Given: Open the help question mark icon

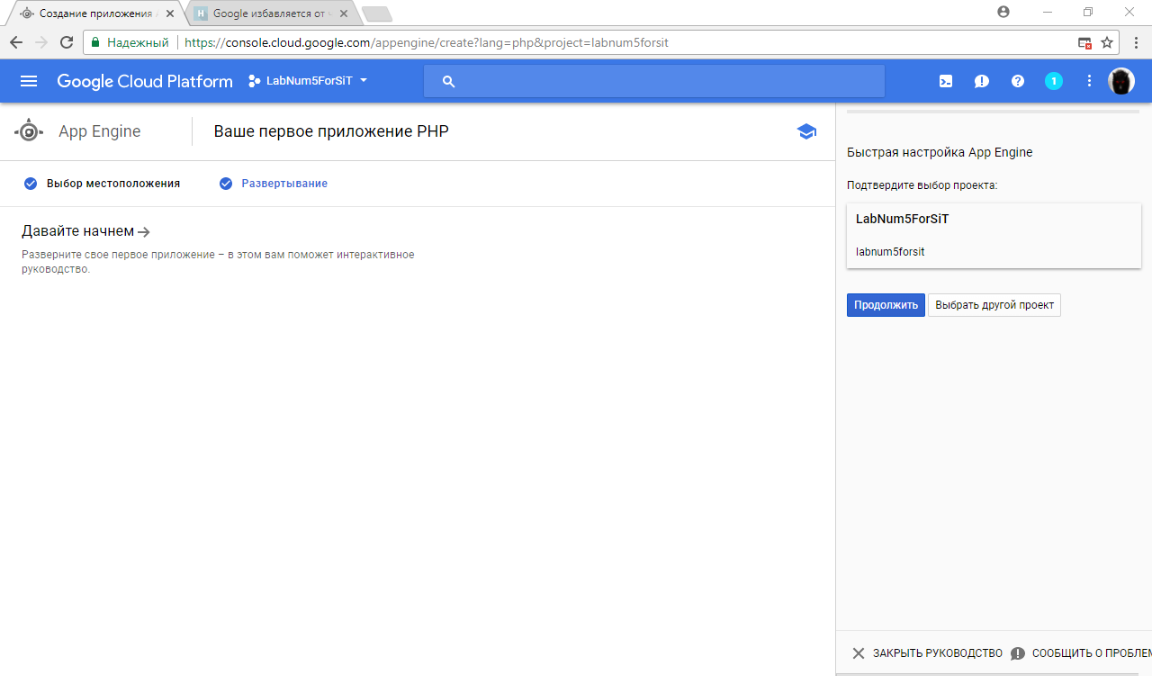Looking at the screenshot, I should (1018, 81).
